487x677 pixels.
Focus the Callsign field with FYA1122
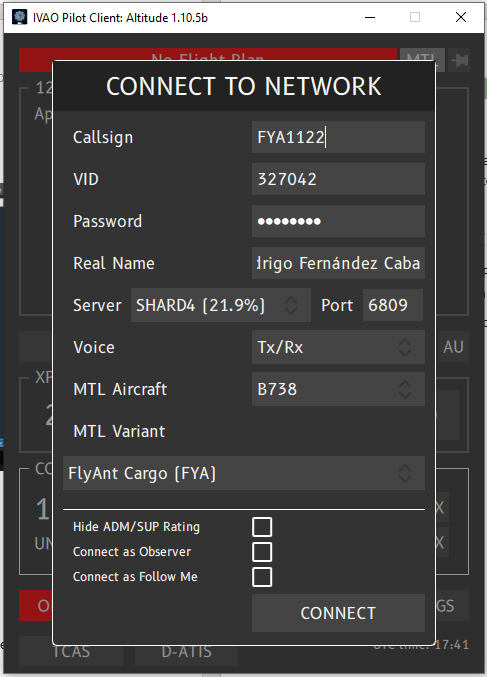[338, 137]
